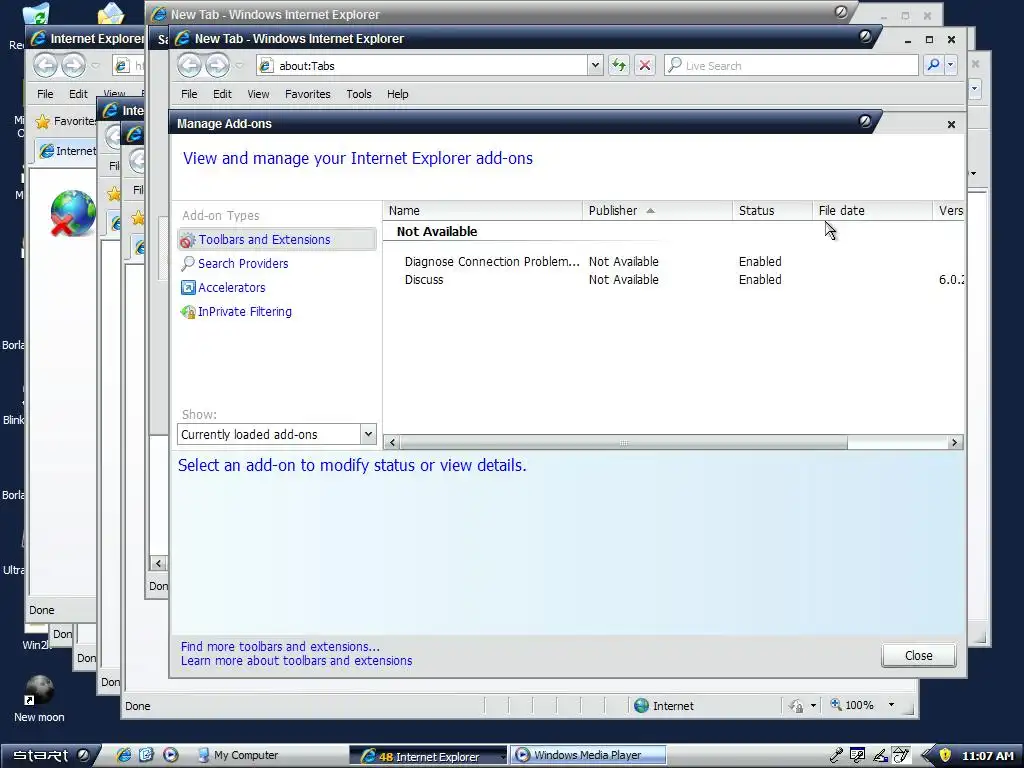This screenshot has width=1024, height=768.
Task: Click the Refresh button next to the address bar
Action: click(x=618, y=65)
